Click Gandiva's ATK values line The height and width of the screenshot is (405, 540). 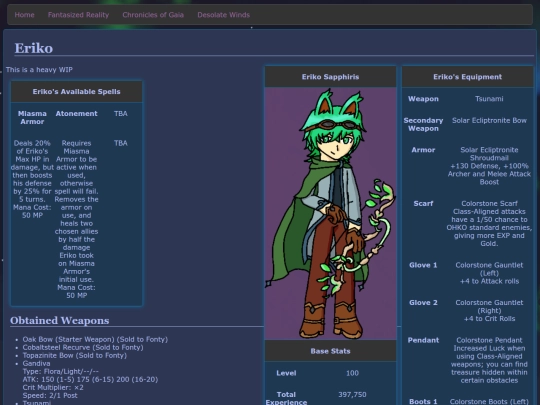coord(90,379)
